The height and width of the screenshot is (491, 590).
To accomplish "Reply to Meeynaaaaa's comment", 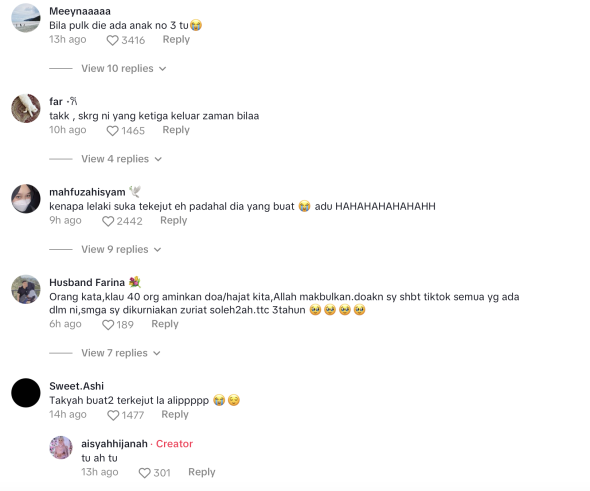I will [x=176, y=40].
